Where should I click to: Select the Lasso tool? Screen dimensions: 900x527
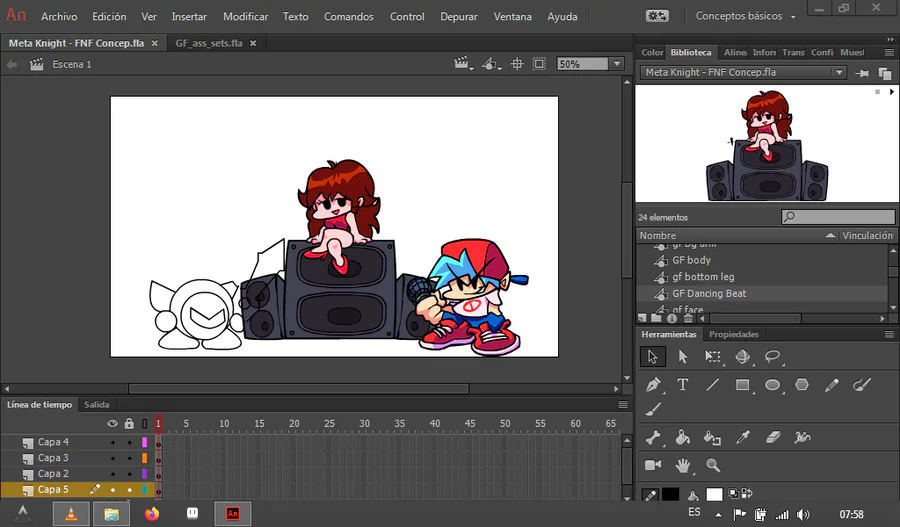773,356
